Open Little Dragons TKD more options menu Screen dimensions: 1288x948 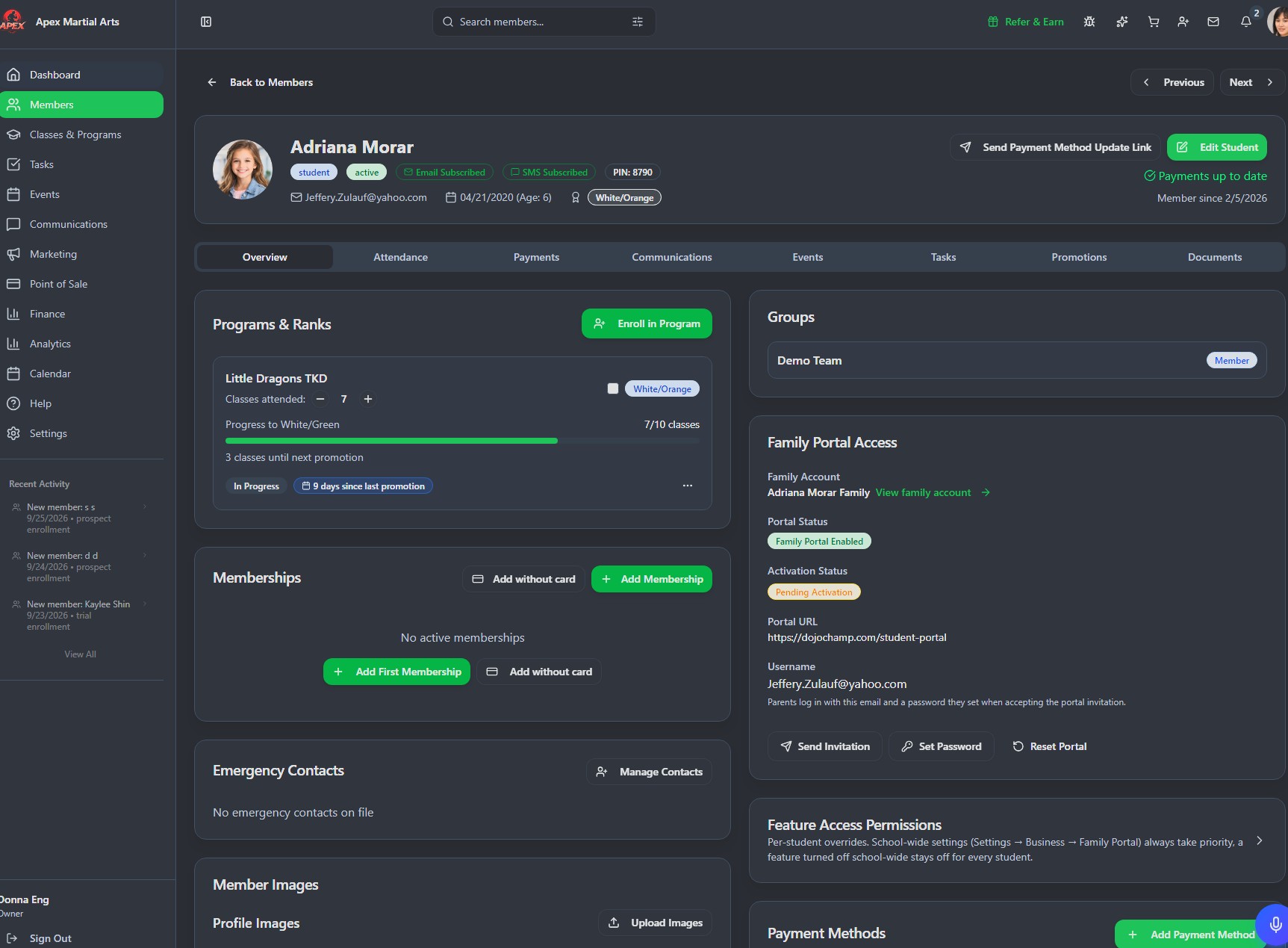click(x=688, y=486)
